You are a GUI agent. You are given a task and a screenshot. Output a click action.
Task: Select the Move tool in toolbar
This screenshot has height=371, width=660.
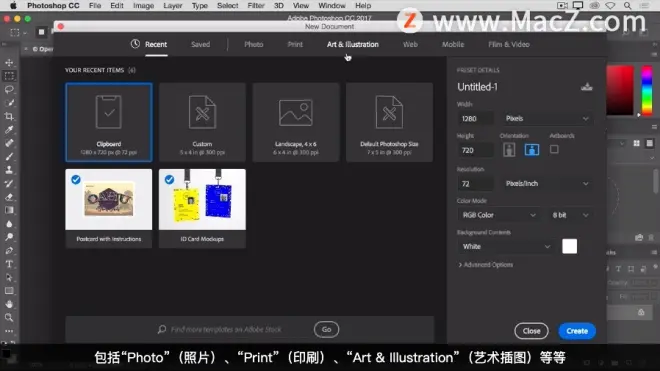click(9, 63)
